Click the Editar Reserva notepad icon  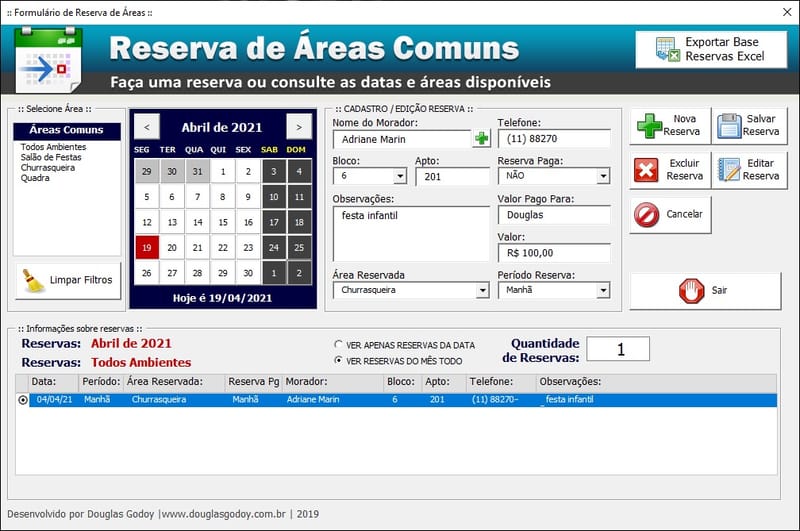729,170
